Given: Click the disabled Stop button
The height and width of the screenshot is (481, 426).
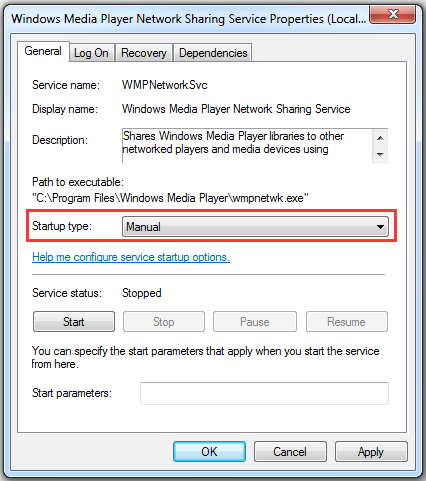Looking at the screenshot, I should coord(164,322).
